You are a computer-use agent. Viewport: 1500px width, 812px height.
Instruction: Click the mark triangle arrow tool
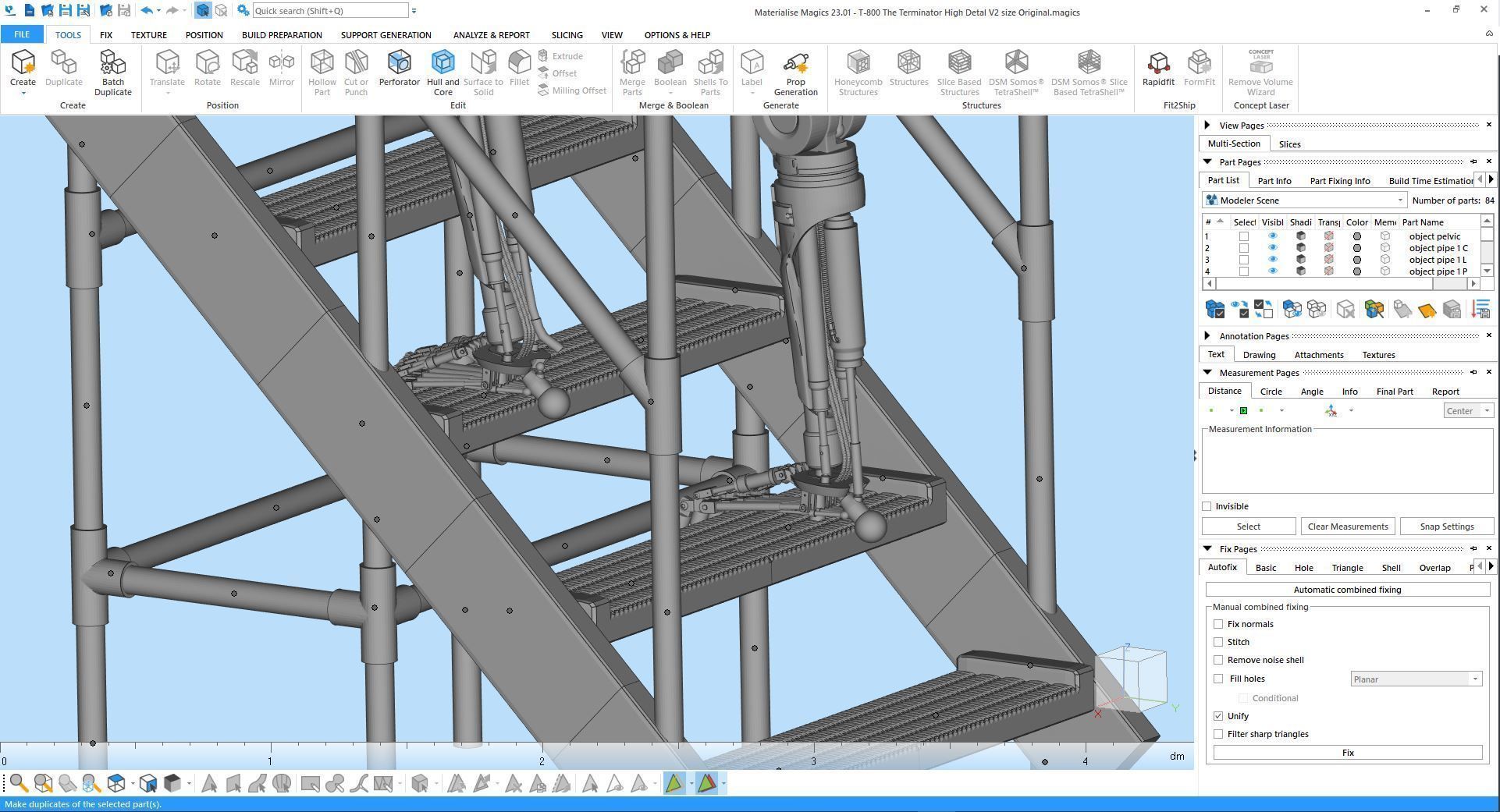click(209, 783)
